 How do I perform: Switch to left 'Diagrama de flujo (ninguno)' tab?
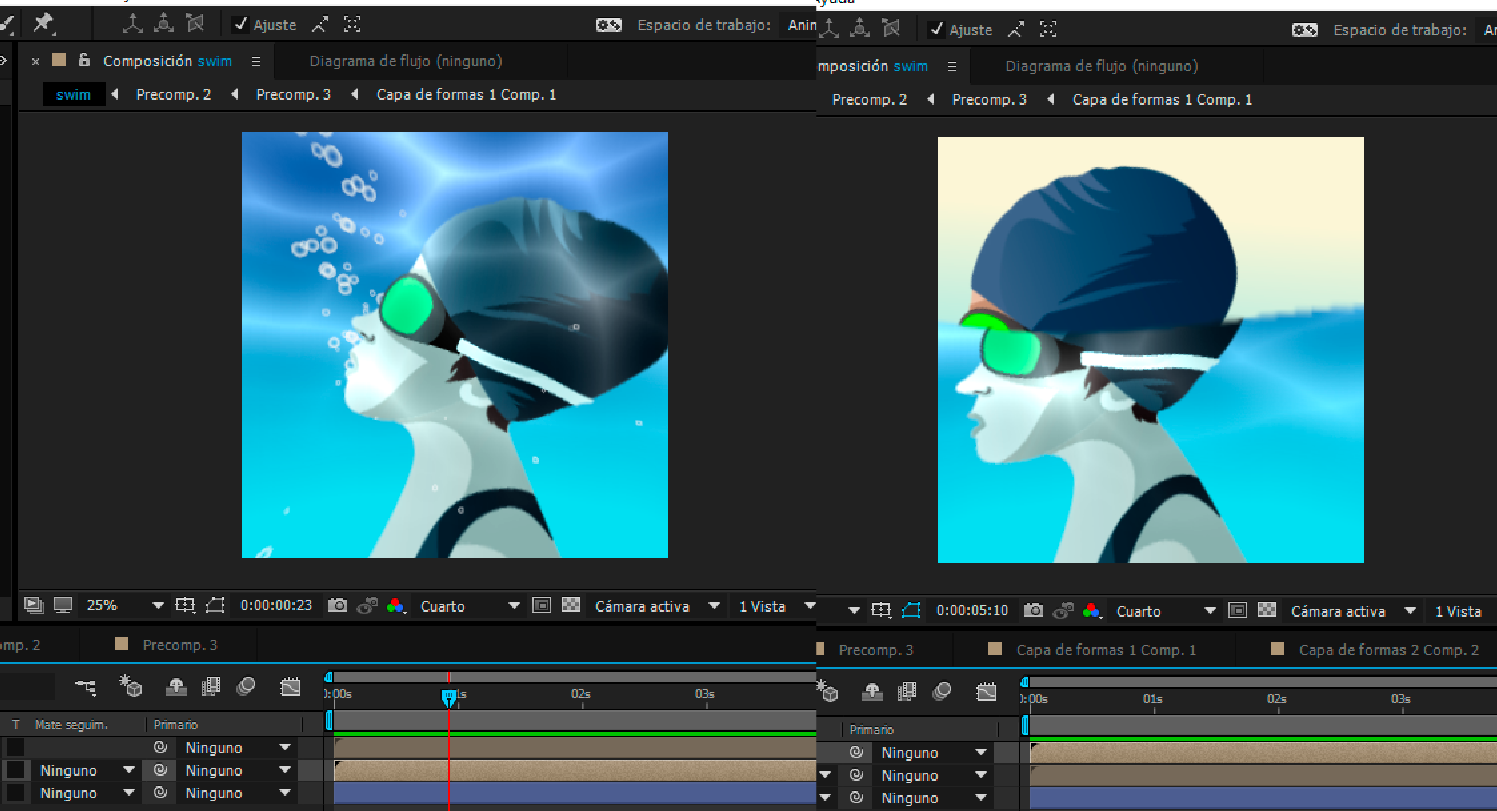[x=406, y=61]
